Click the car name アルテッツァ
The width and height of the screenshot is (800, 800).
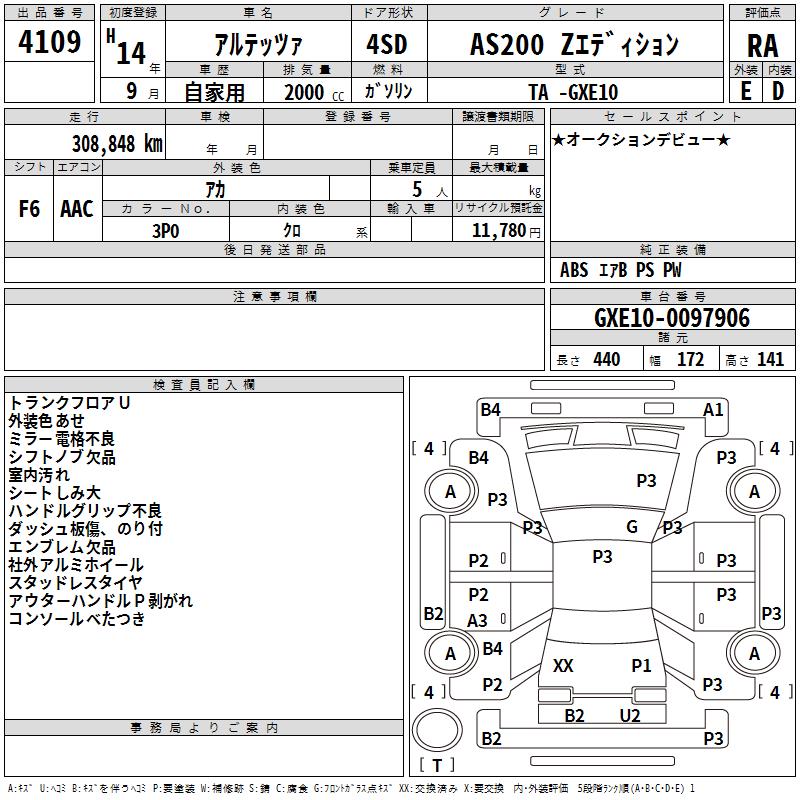(258, 45)
